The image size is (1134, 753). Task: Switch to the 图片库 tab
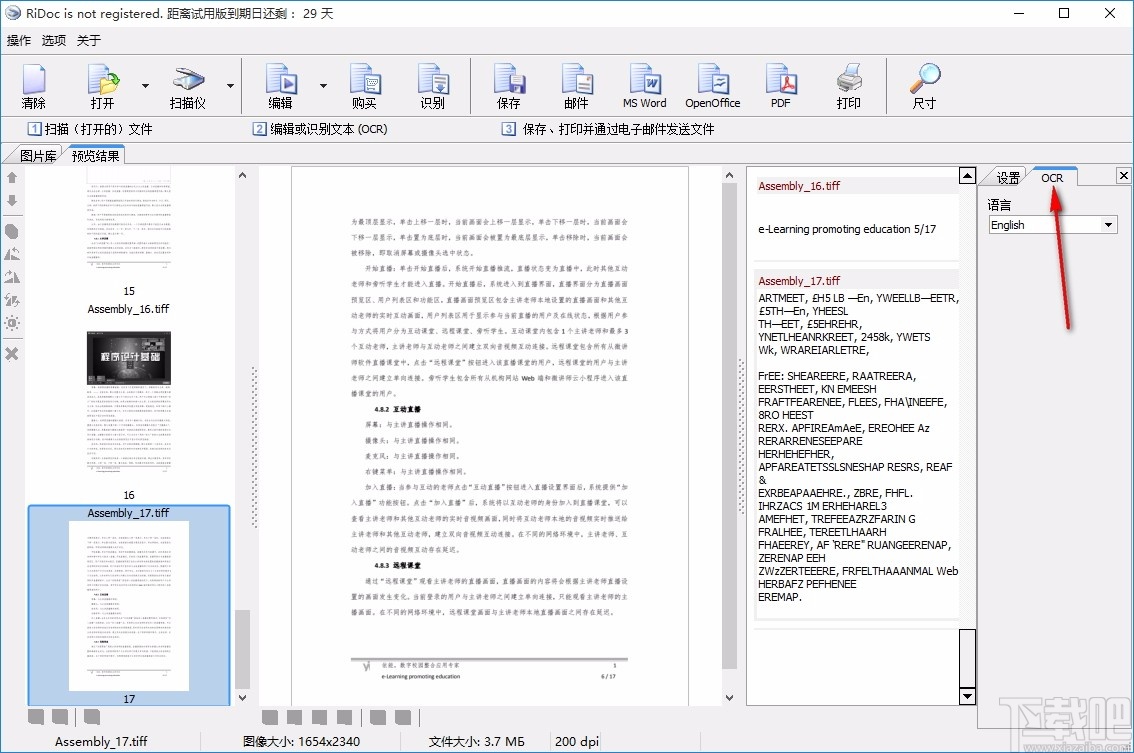point(38,156)
